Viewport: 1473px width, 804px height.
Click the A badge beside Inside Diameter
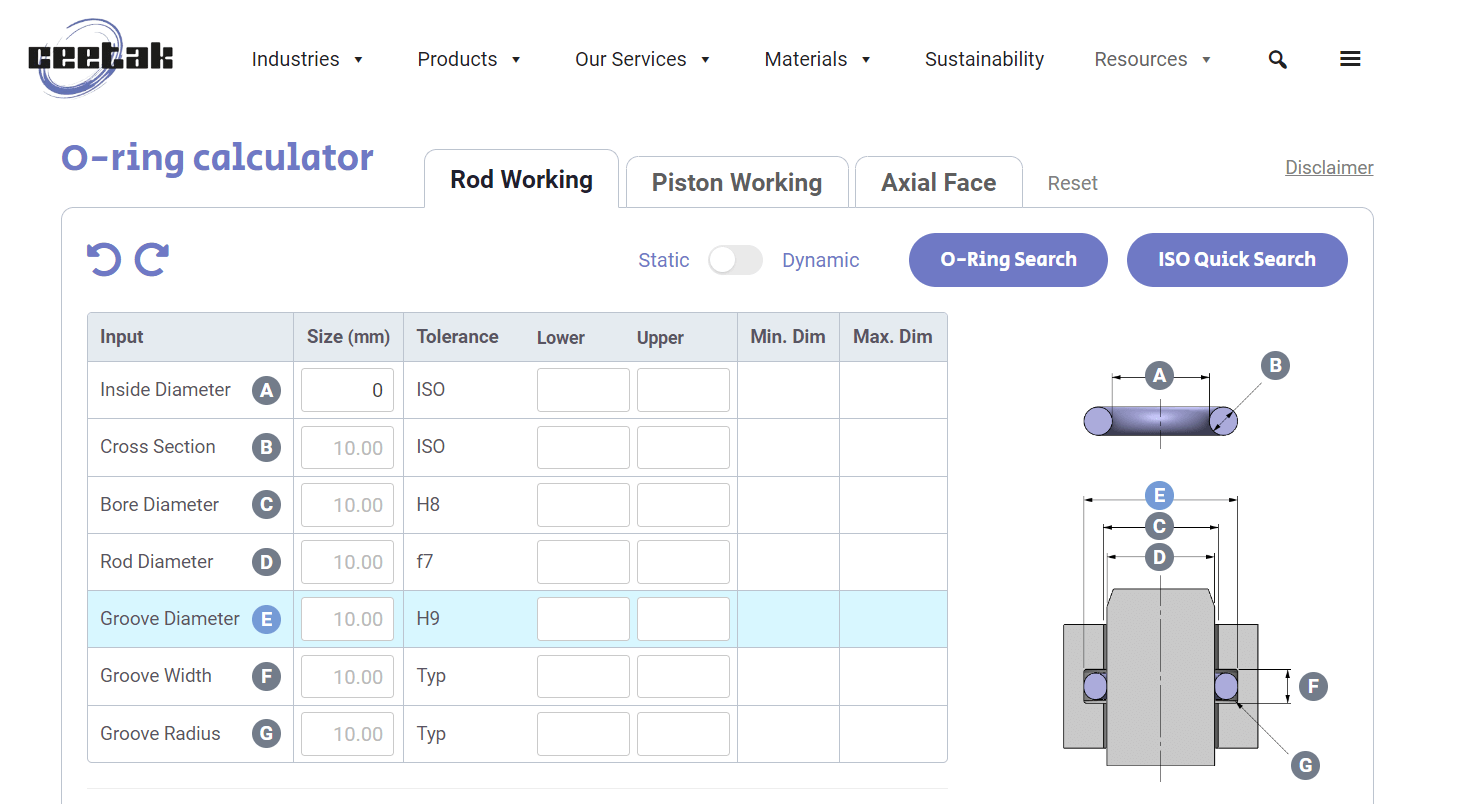pos(266,390)
